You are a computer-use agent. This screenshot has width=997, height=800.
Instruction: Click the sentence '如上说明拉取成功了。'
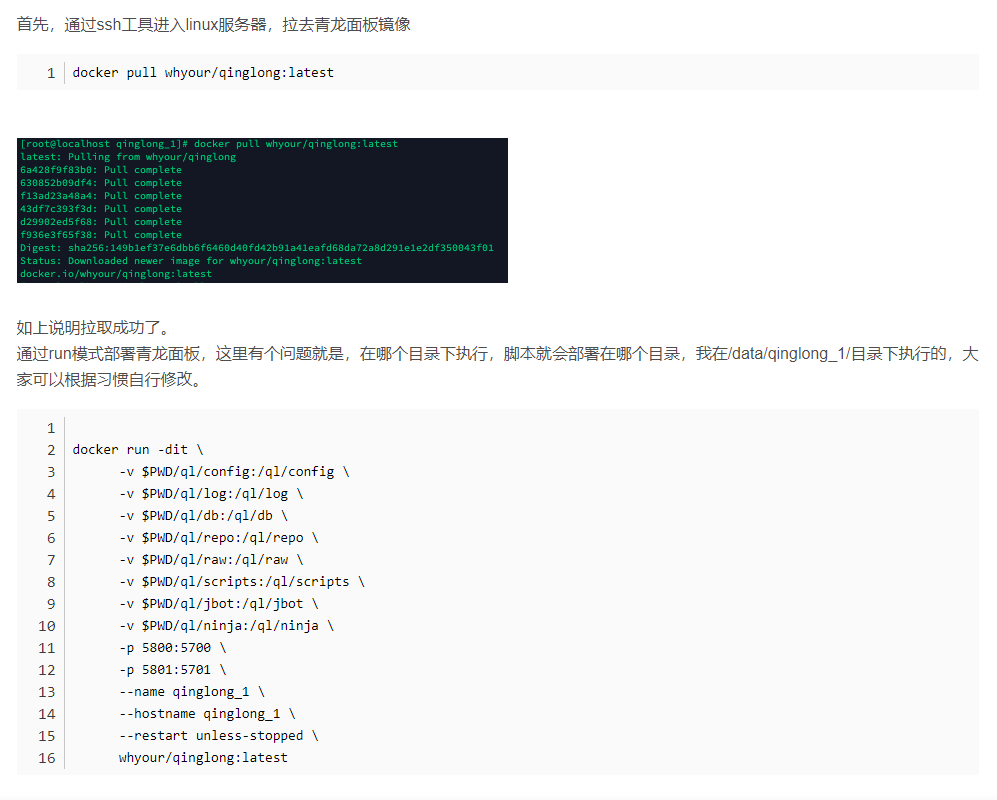click(x=95, y=328)
